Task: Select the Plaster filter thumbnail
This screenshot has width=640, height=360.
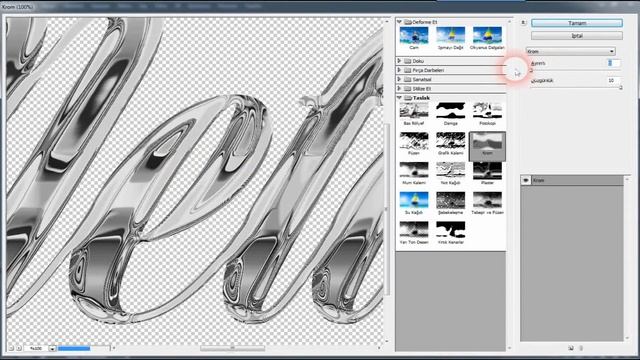Action: tap(487, 171)
